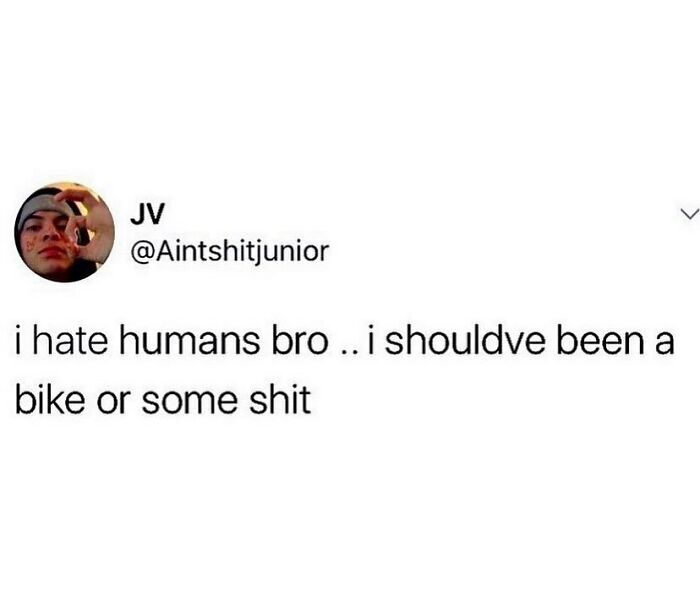700x602 pixels.
Task: Click the gray beanie in the avatar
Action: coord(41,207)
